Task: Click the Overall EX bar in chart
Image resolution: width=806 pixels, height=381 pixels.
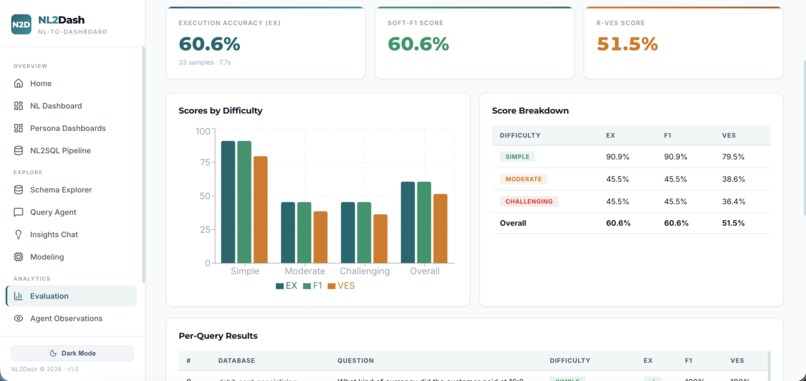Action: point(408,222)
